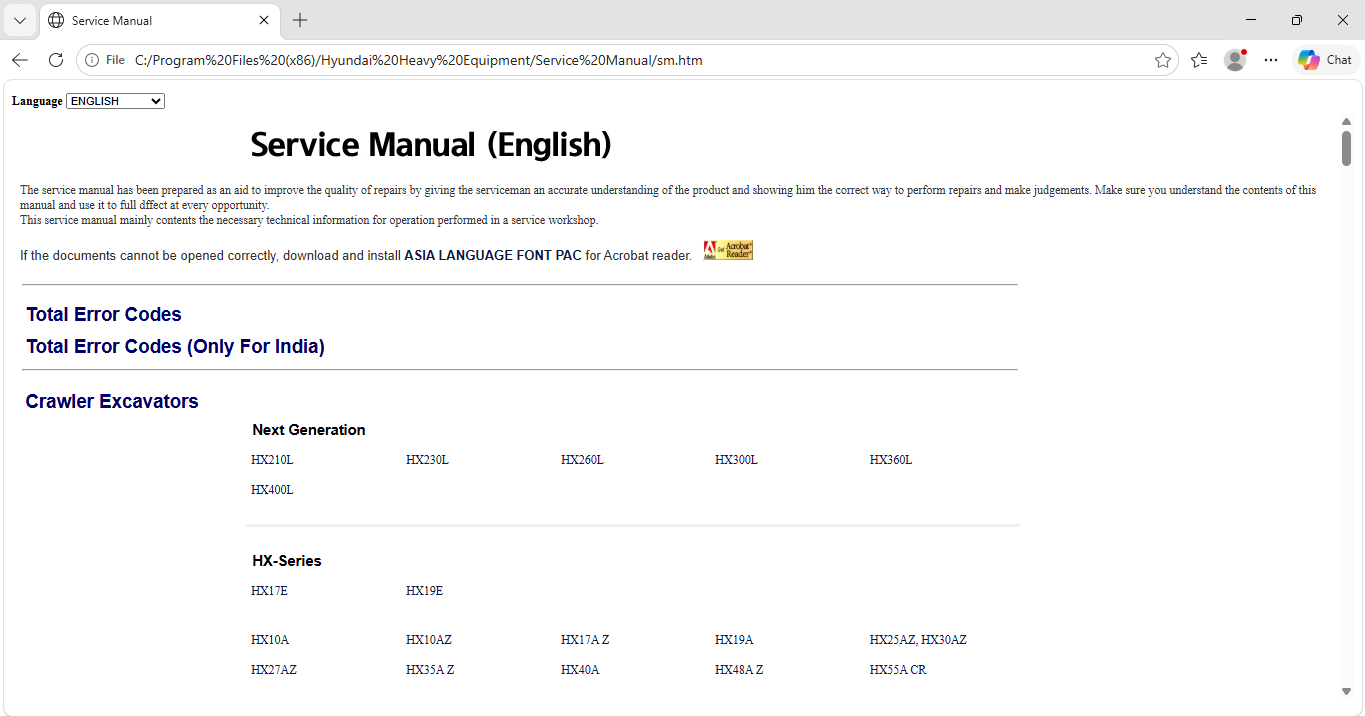The height and width of the screenshot is (716, 1365).
Task: View site information icon beside File
Action: click(x=92, y=60)
